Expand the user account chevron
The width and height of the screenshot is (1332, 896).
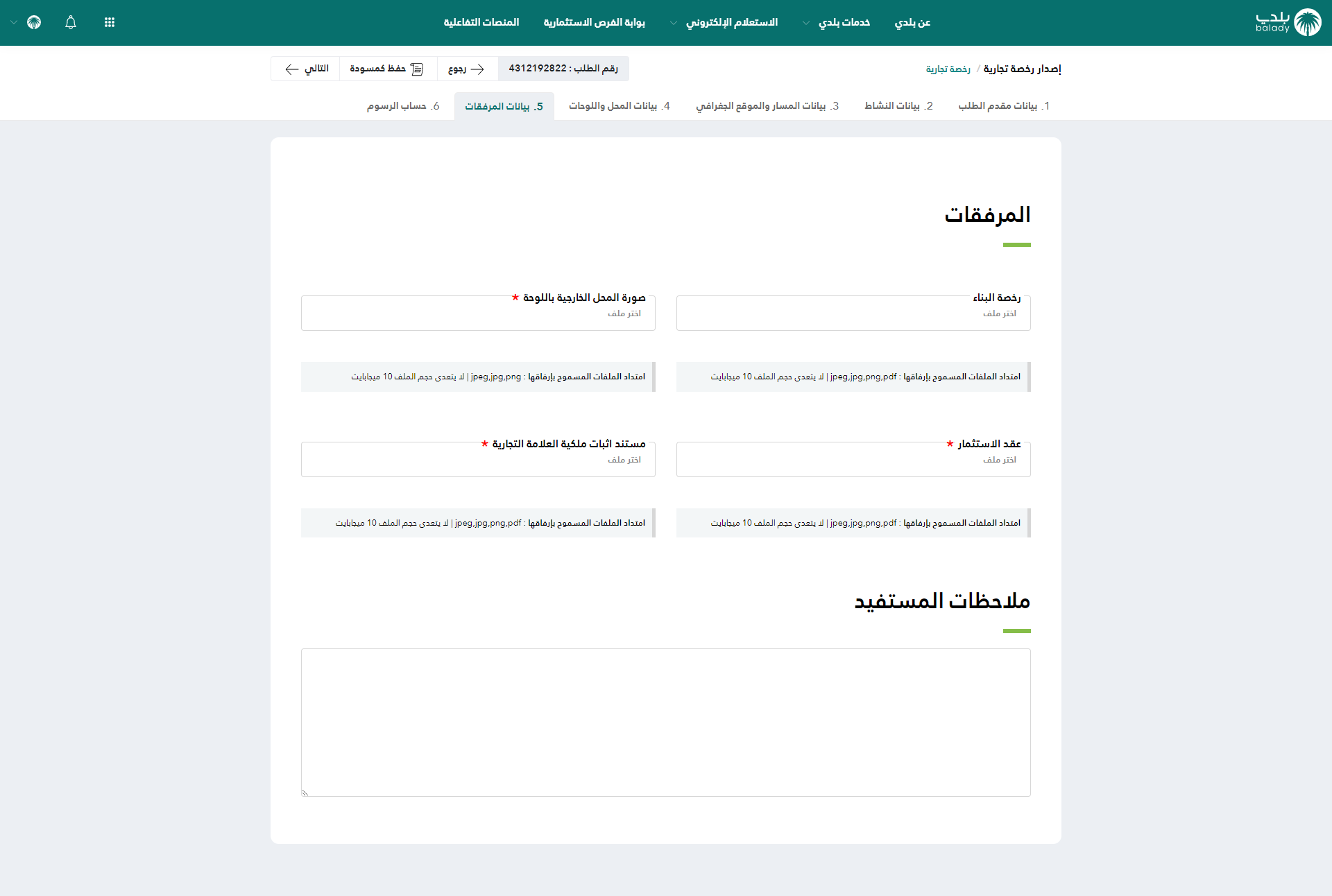tap(14, 23)
